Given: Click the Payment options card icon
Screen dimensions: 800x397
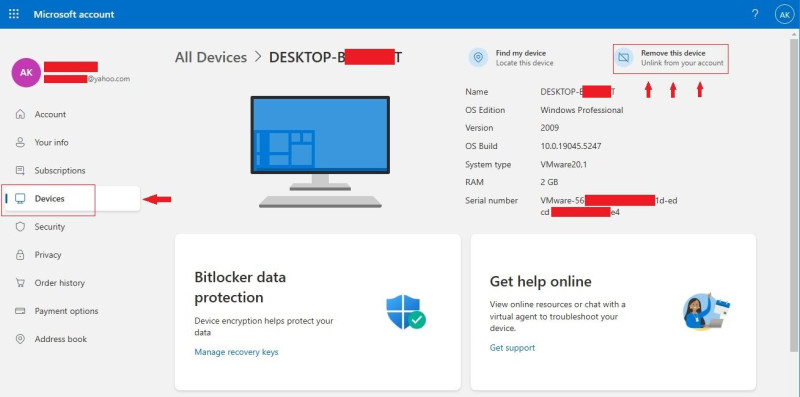Looking at the screenshot, I should [20, 311].
